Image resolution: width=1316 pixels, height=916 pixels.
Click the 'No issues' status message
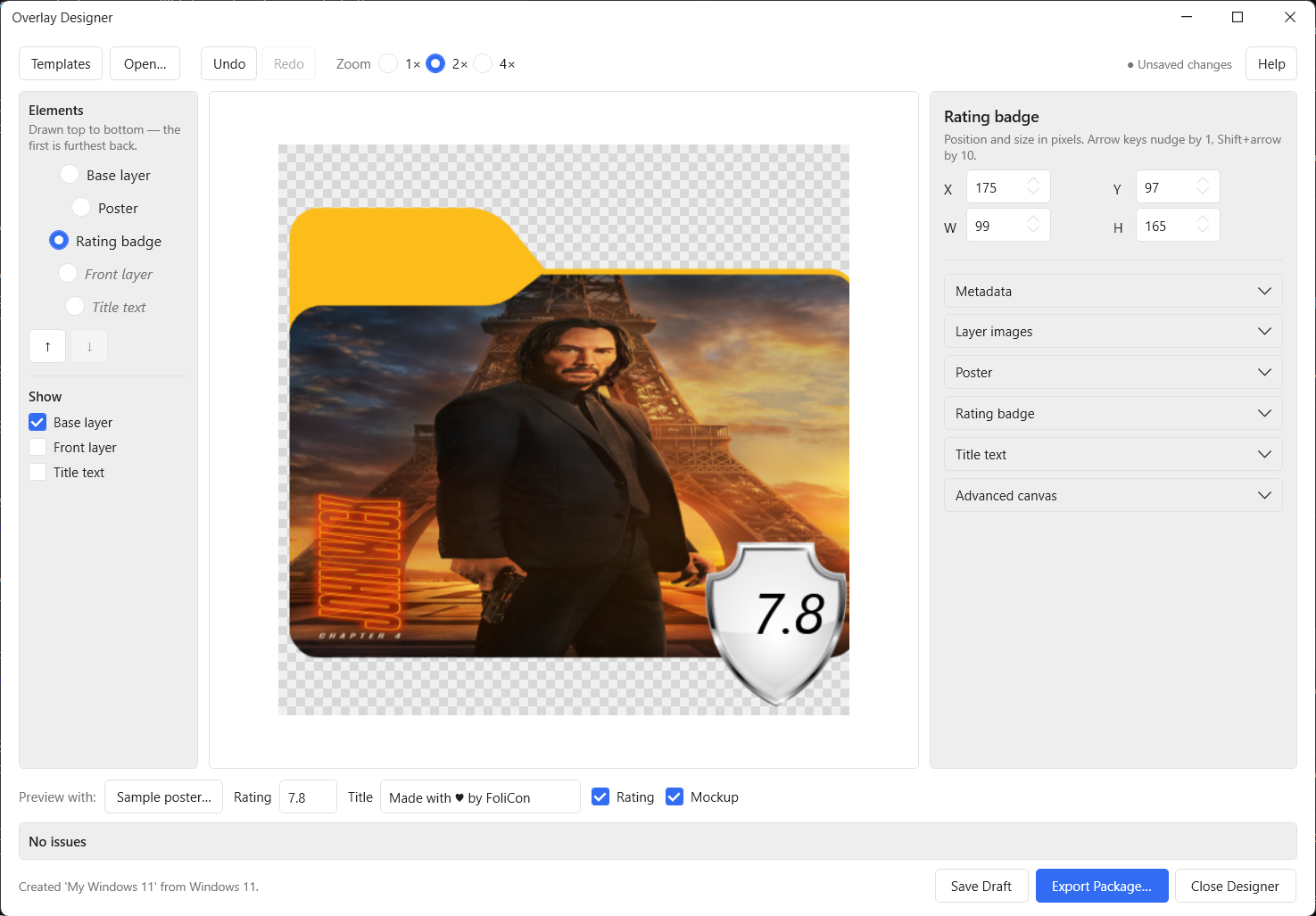pyautogui.click(x=57, y=841)
